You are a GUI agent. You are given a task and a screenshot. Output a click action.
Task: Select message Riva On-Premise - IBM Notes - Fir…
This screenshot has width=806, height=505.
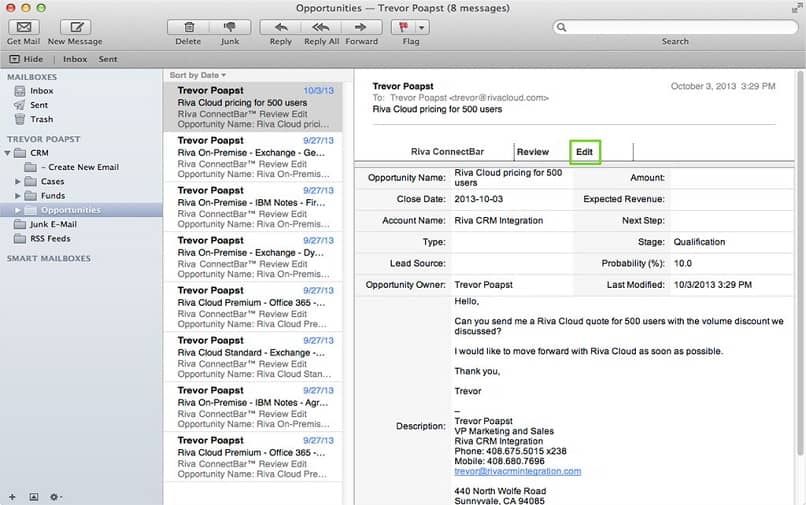click(253, 207)
